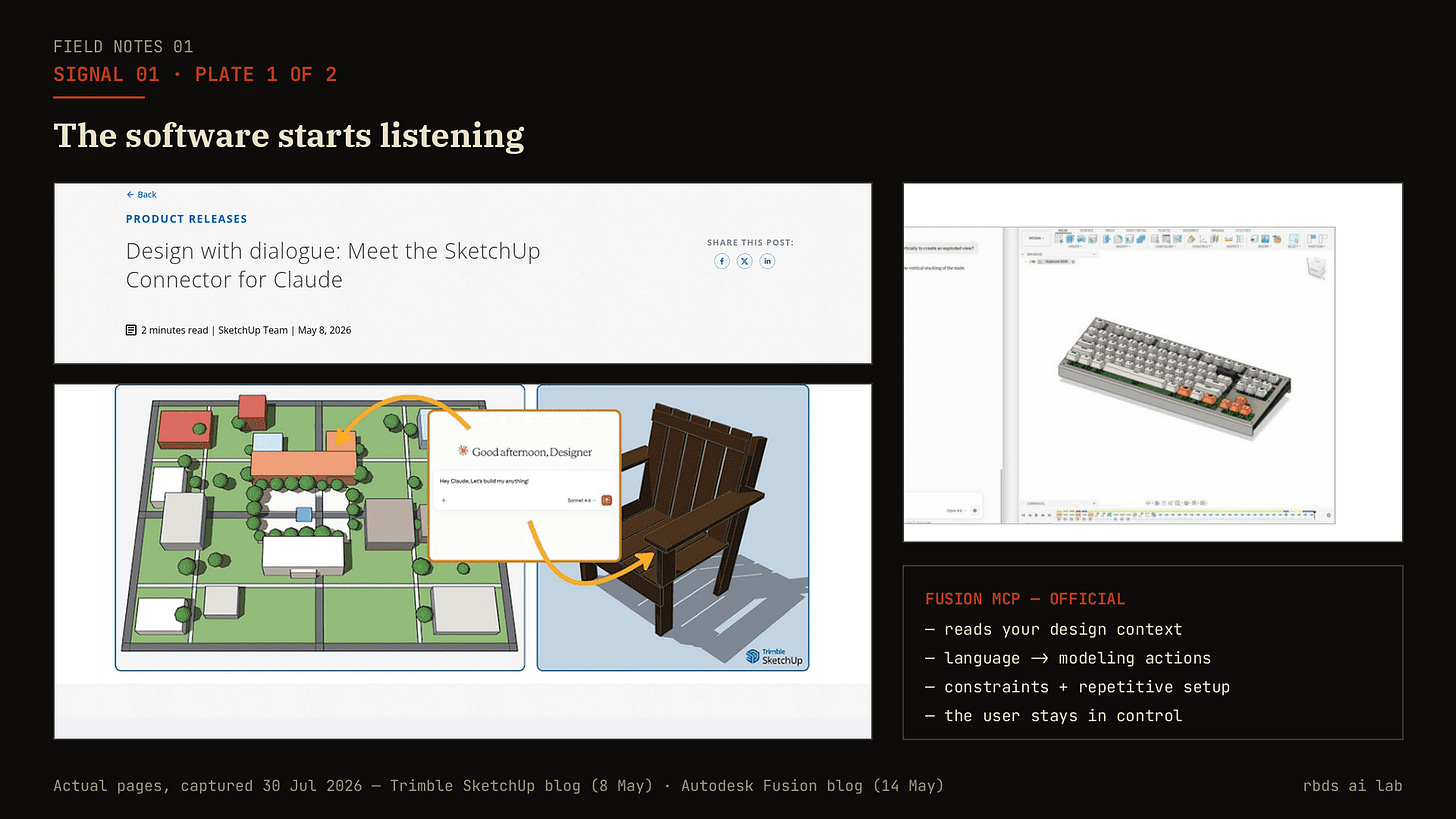Click the round send button in Fusion chat panel
1456x819 pixels.
tap(975, 510)
